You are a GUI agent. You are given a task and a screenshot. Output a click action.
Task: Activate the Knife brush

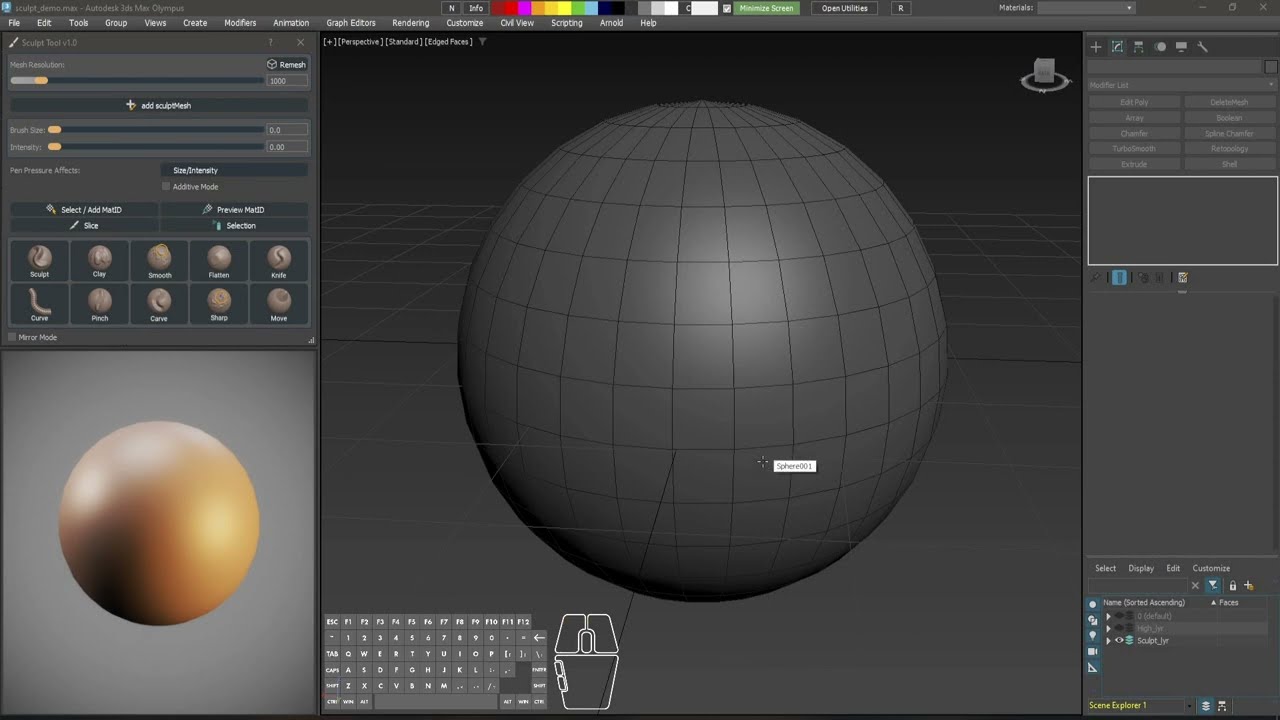point(279,261)
